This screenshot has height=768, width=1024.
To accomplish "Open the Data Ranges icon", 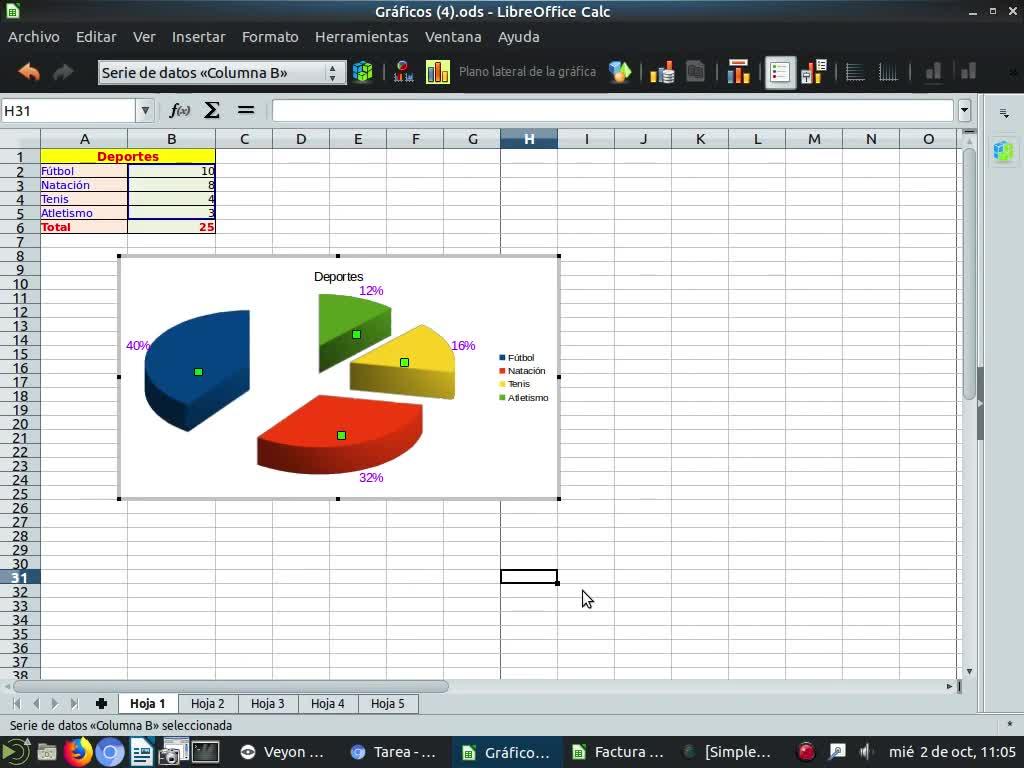I will [x=662, y=72].
